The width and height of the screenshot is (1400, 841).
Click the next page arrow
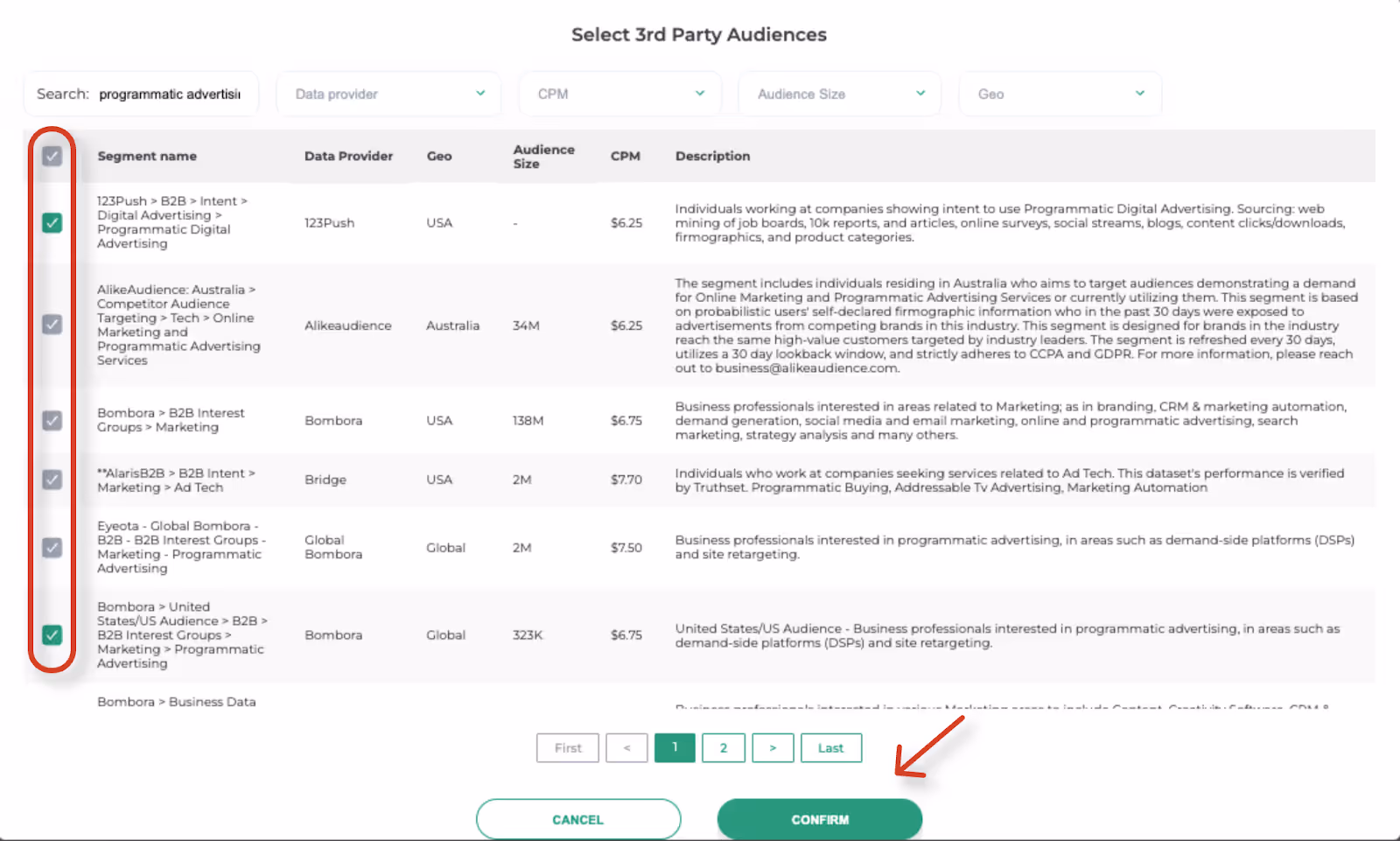coord(773,747)
